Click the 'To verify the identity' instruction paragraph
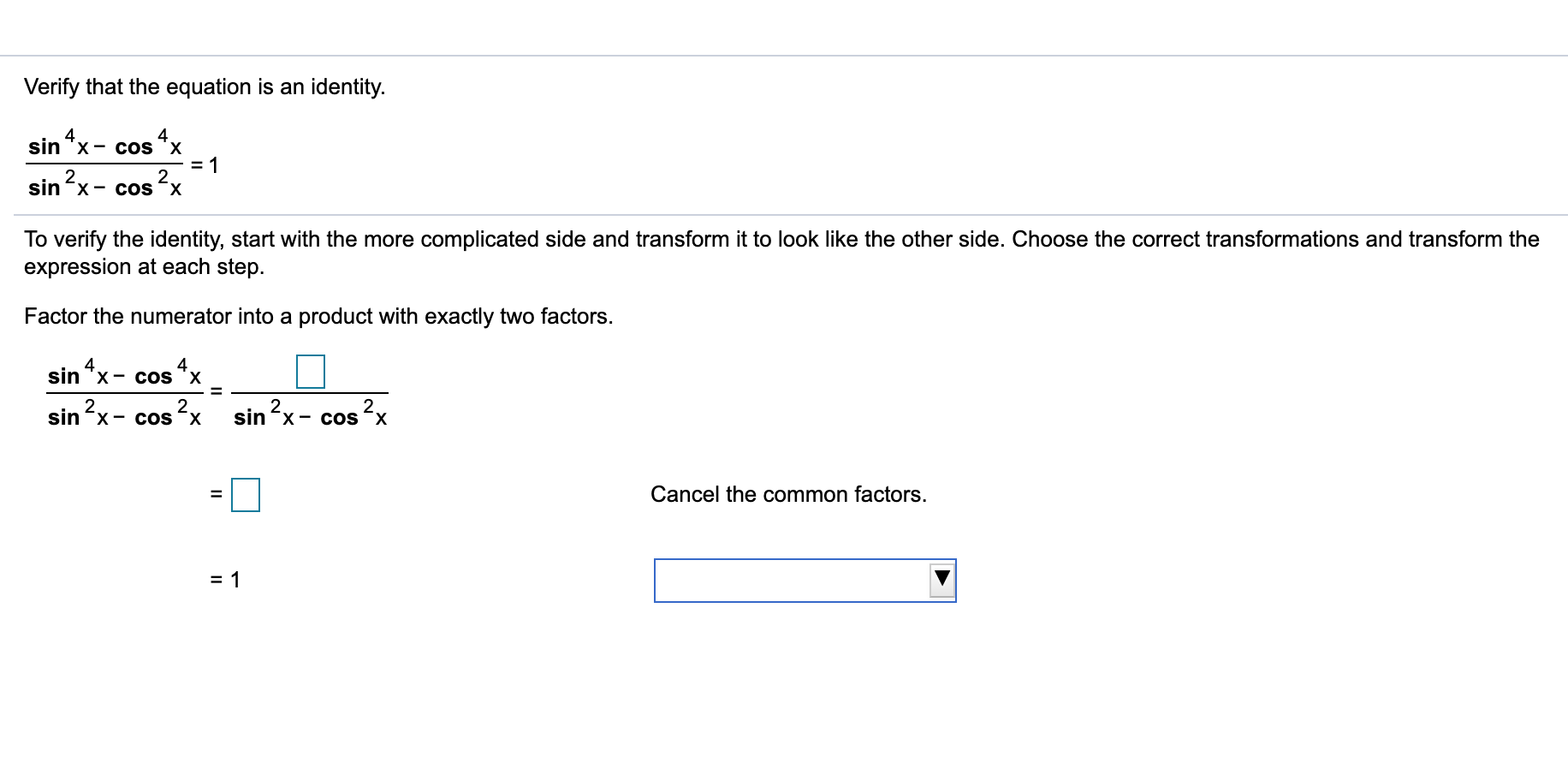1568x757 pixels. coord(781,253)
